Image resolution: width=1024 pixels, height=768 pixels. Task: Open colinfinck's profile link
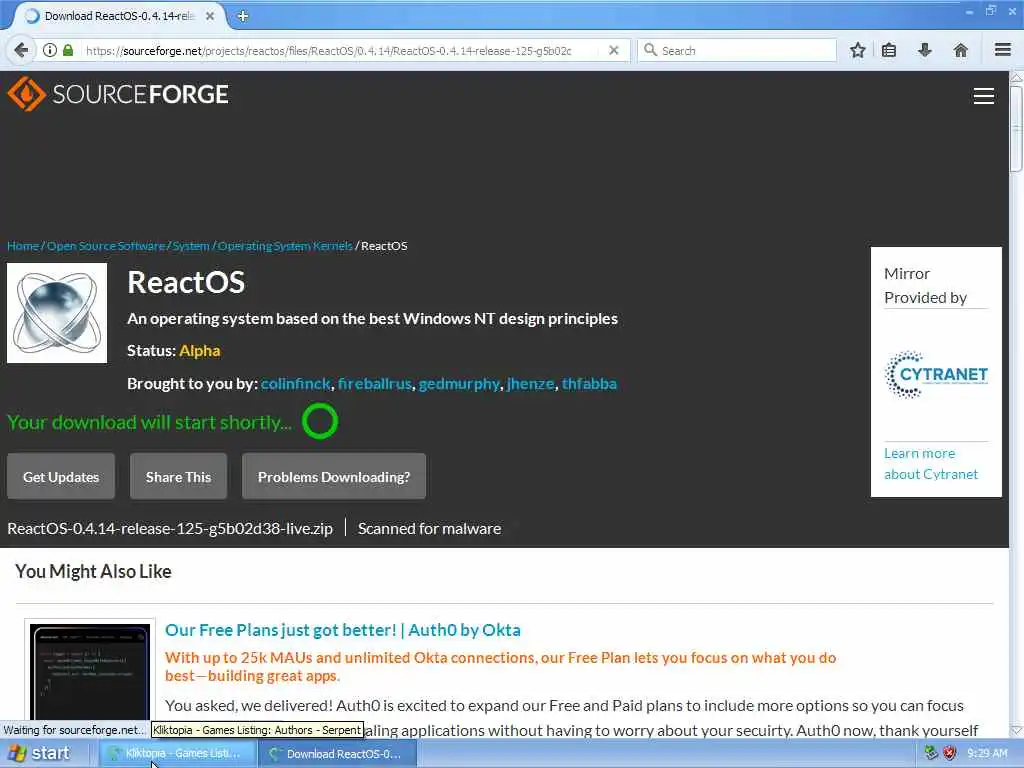click(x=296, y=383)
